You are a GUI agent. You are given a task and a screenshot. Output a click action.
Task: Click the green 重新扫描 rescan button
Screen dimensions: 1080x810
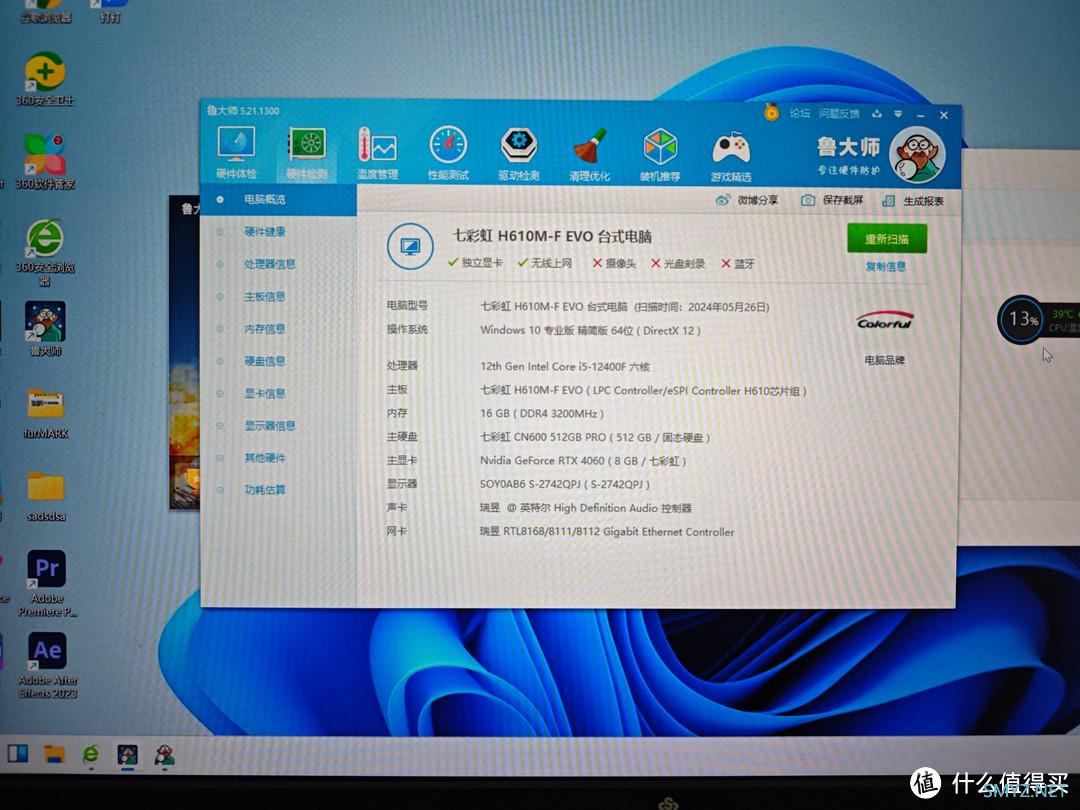(886, 239)
